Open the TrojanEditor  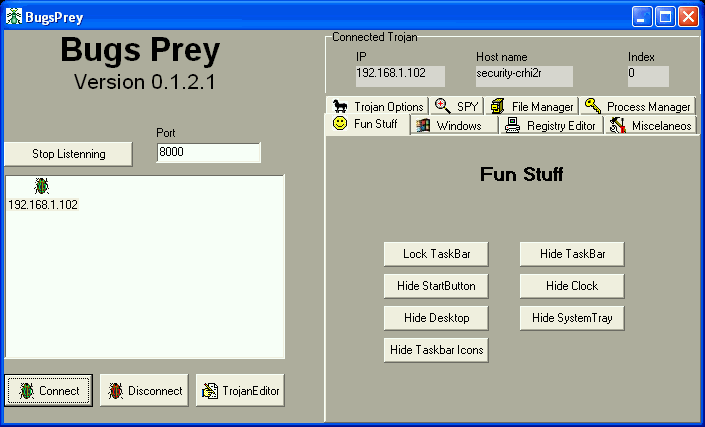240,391
